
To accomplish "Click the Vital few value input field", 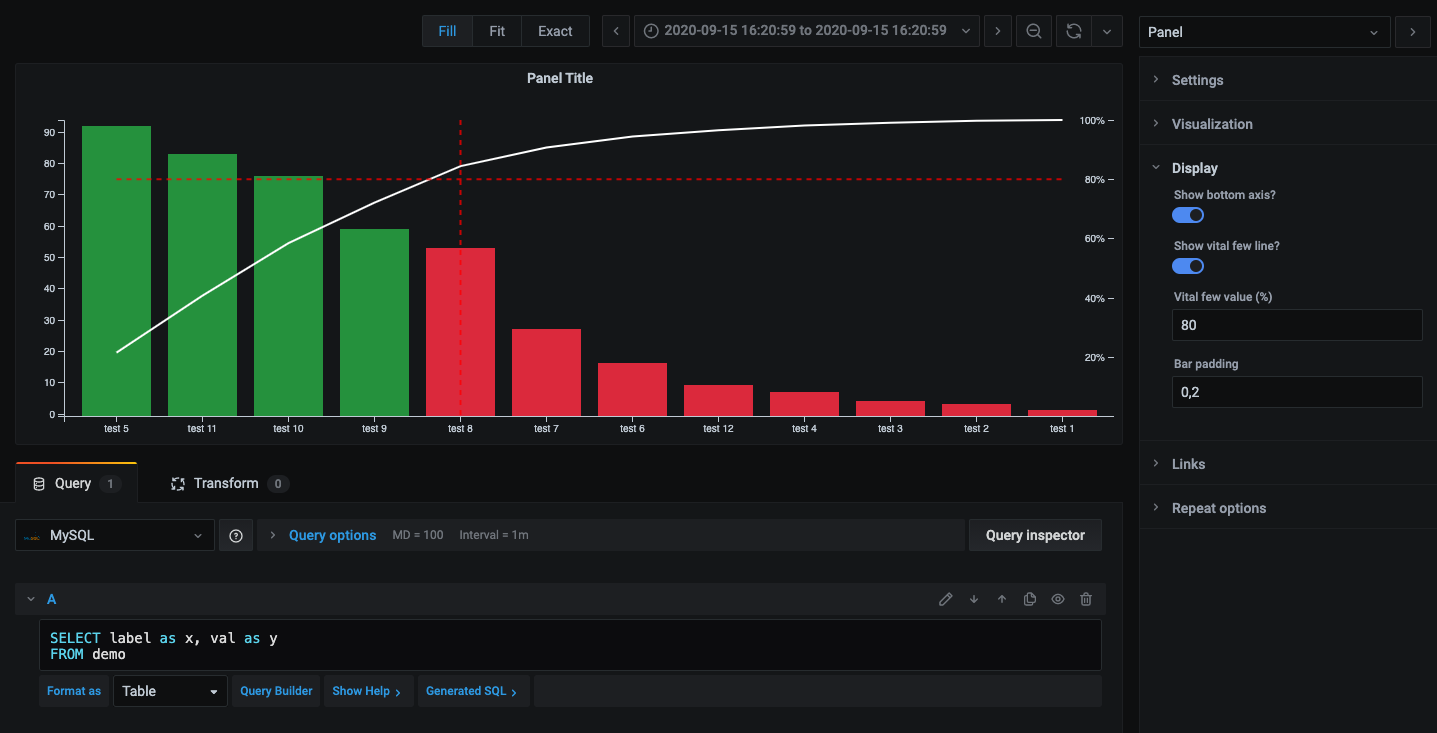I will 1296,325.
